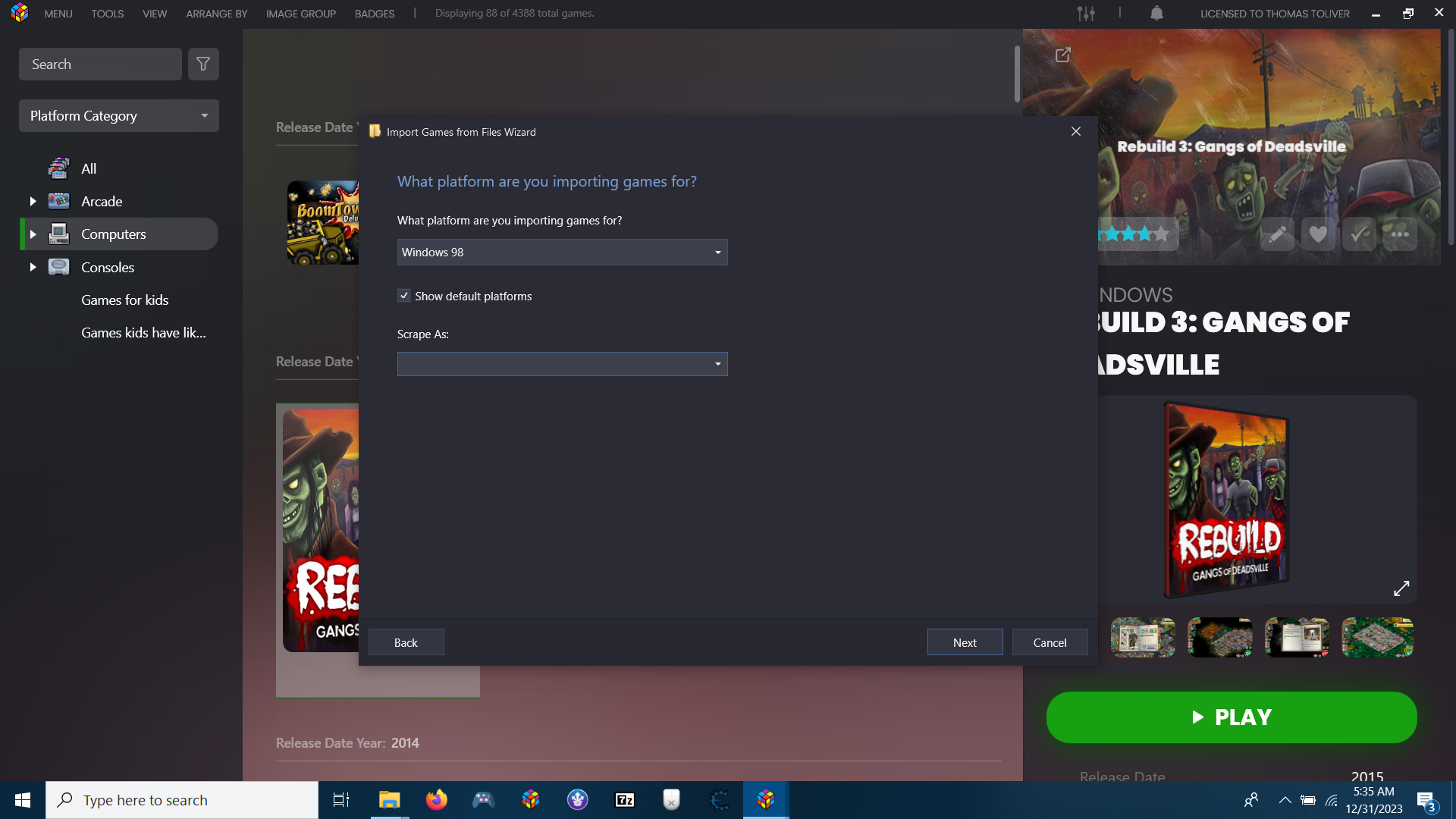
Task: Click Next in the import wizard
Action: 965,642
